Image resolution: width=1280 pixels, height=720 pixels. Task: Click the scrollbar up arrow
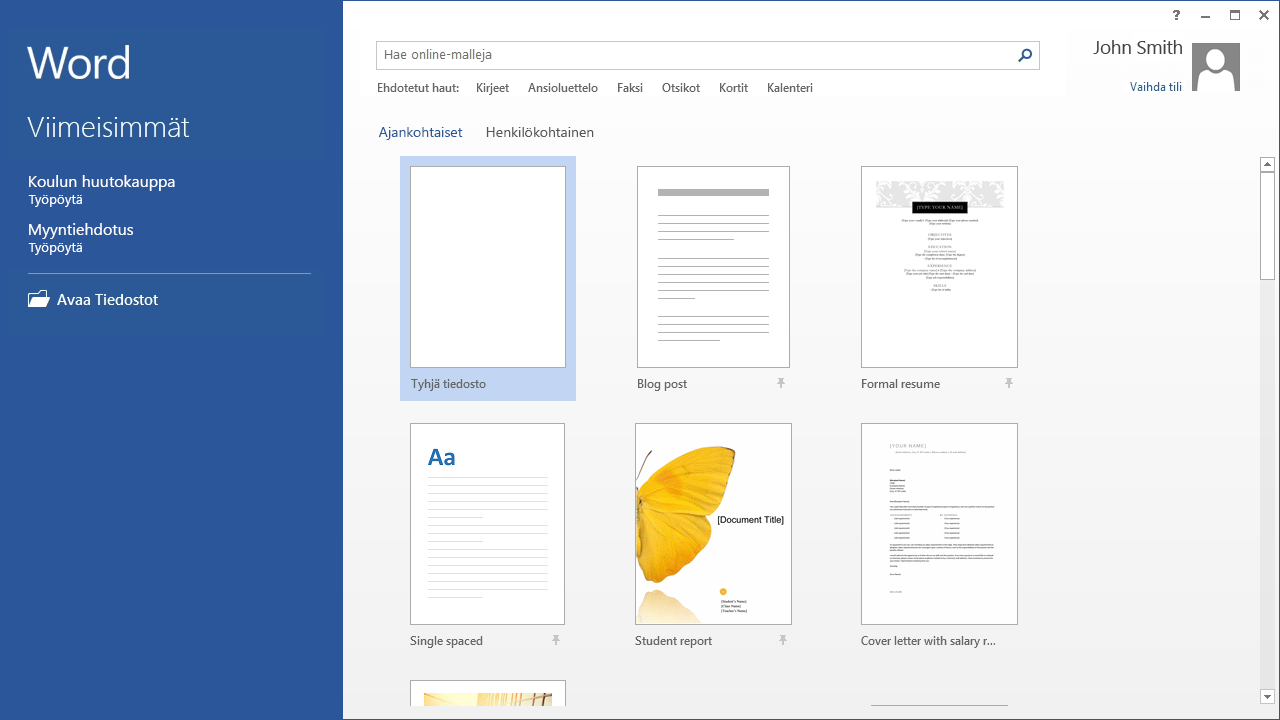tap(1268, 164)
